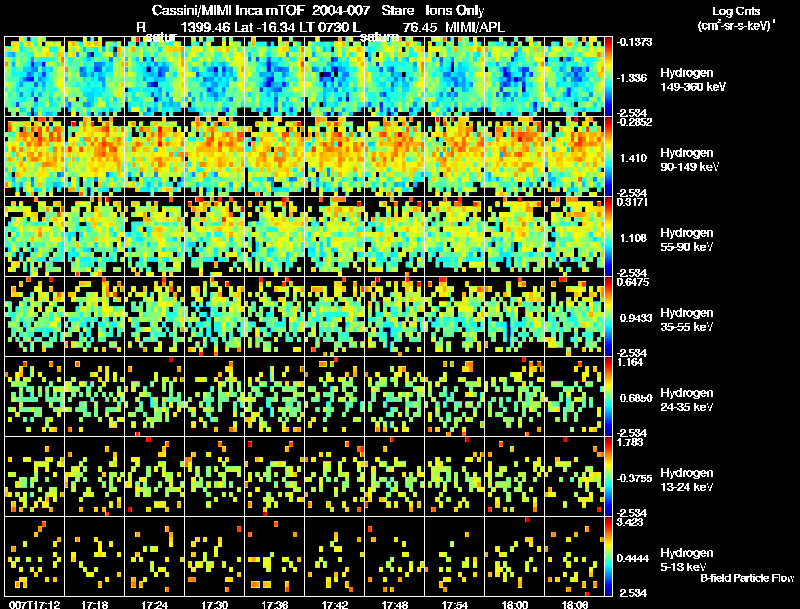Click the '1.164' colorbar value
Screen dimensions: 800x609
pos(630,362)
